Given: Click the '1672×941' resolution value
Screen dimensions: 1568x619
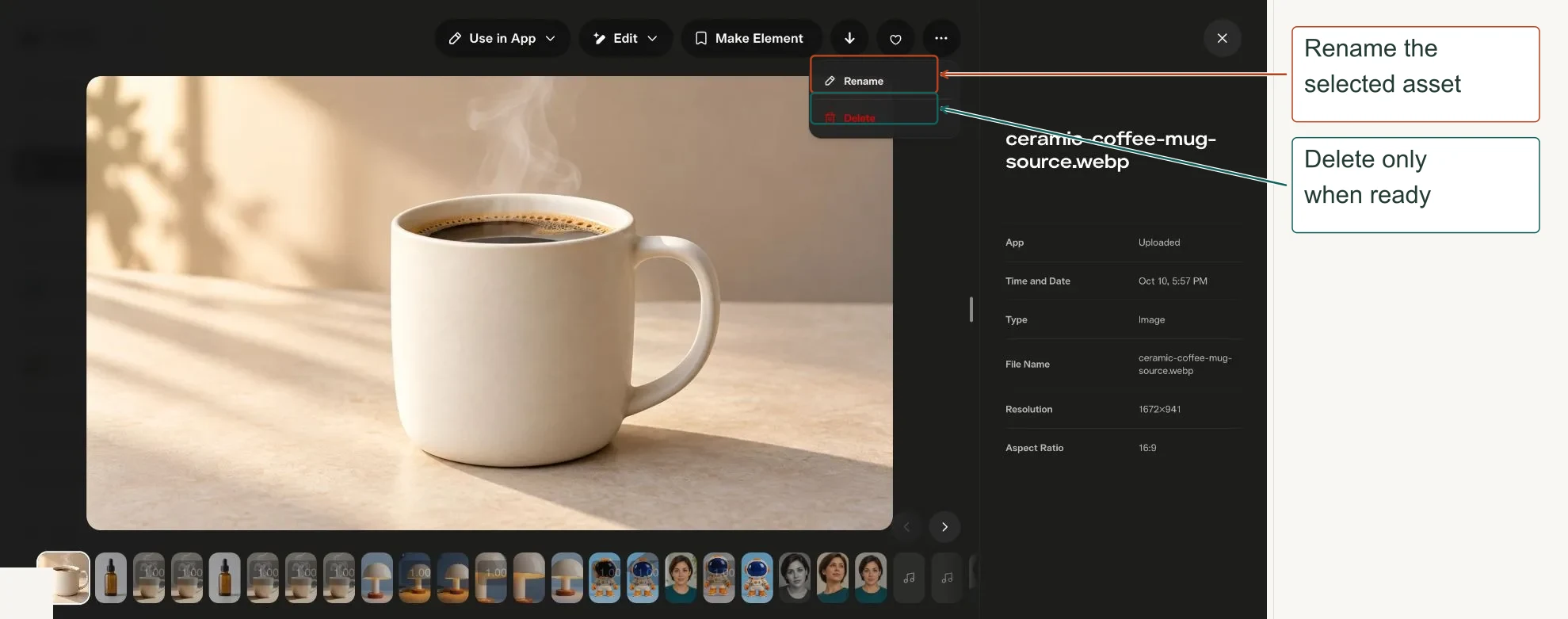Looking at the screenshot, I should (1159, 410).
